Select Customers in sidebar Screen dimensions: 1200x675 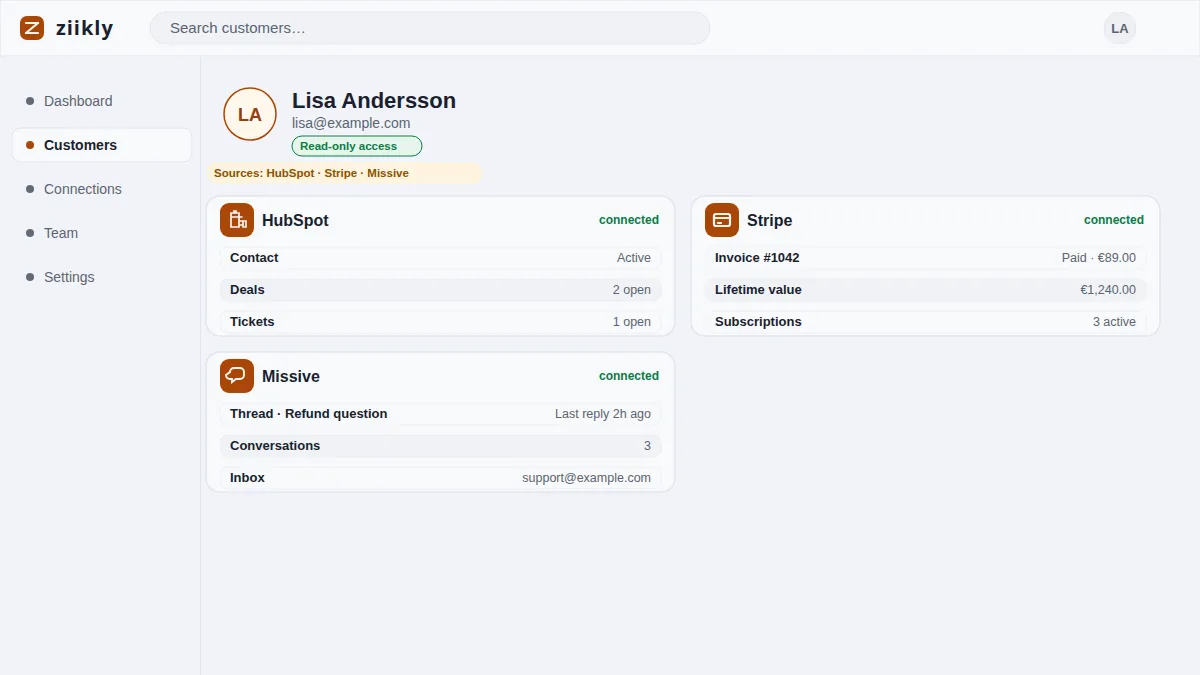[x=102, y=145]
